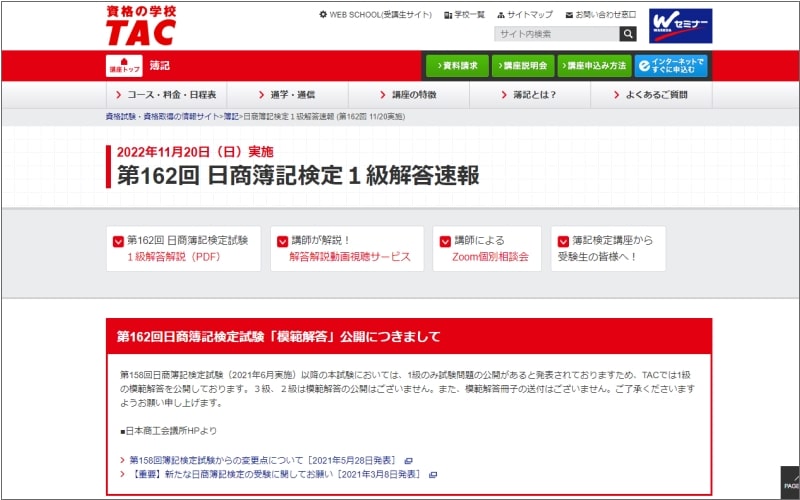This screenshot has height=500, width=800.
Task: Click the 簿記 label in red bar
Action: [x=160, y=66]
